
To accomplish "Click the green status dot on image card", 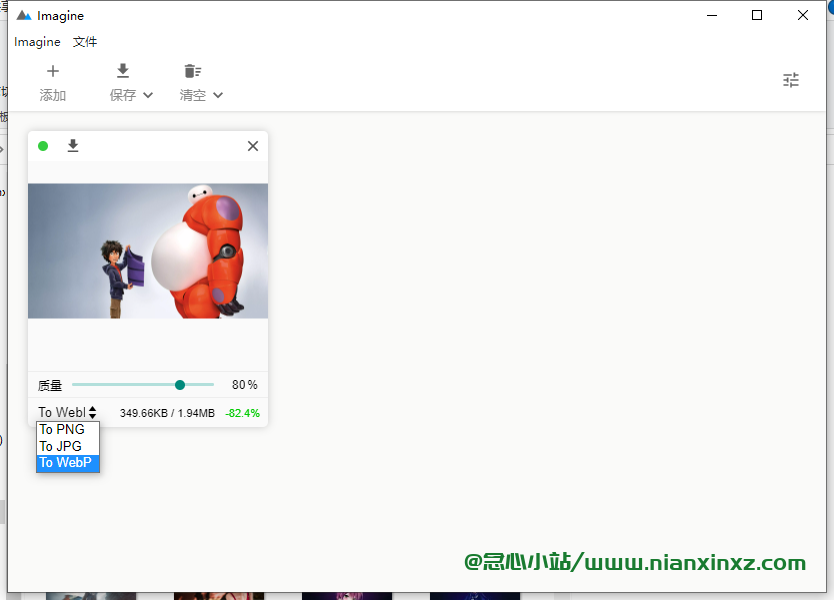I will [43, 146].
